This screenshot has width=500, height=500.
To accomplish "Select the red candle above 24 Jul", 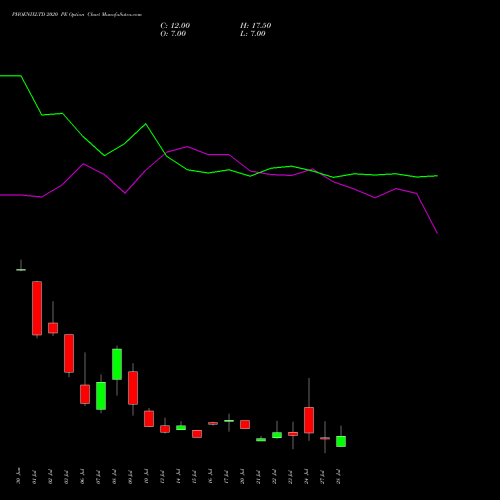I will 309,420.
